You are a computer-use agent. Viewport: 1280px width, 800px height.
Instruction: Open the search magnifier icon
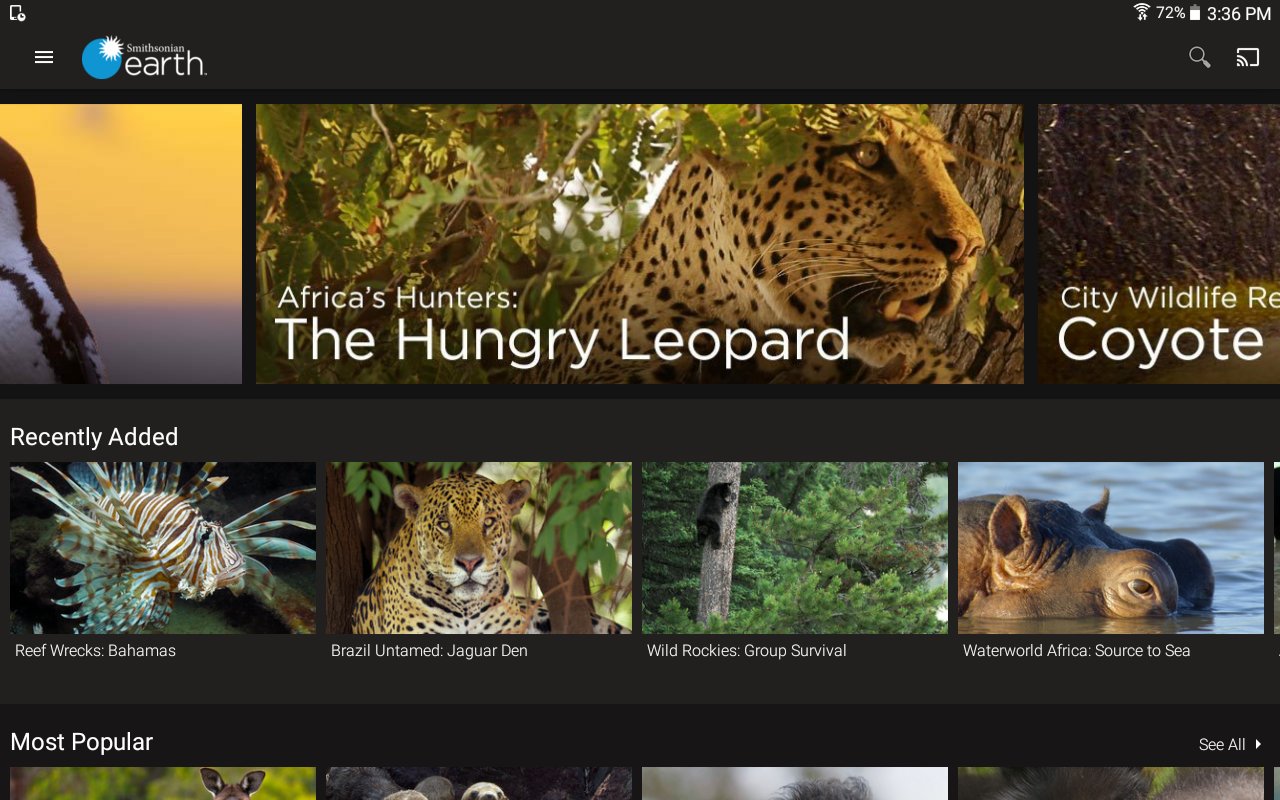(x=1199, y=58)
